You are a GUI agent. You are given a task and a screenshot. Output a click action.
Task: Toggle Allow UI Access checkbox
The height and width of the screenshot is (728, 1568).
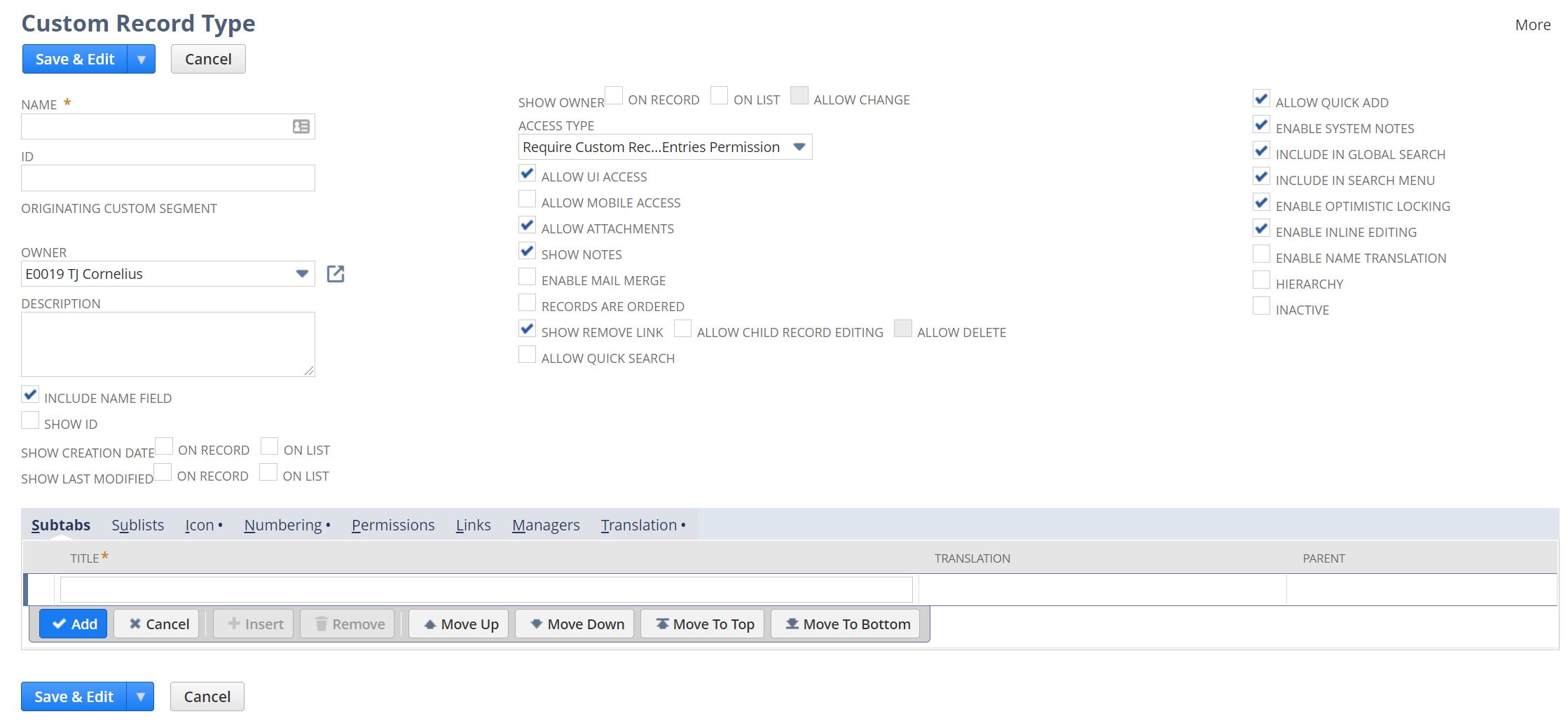pos(528,173)
